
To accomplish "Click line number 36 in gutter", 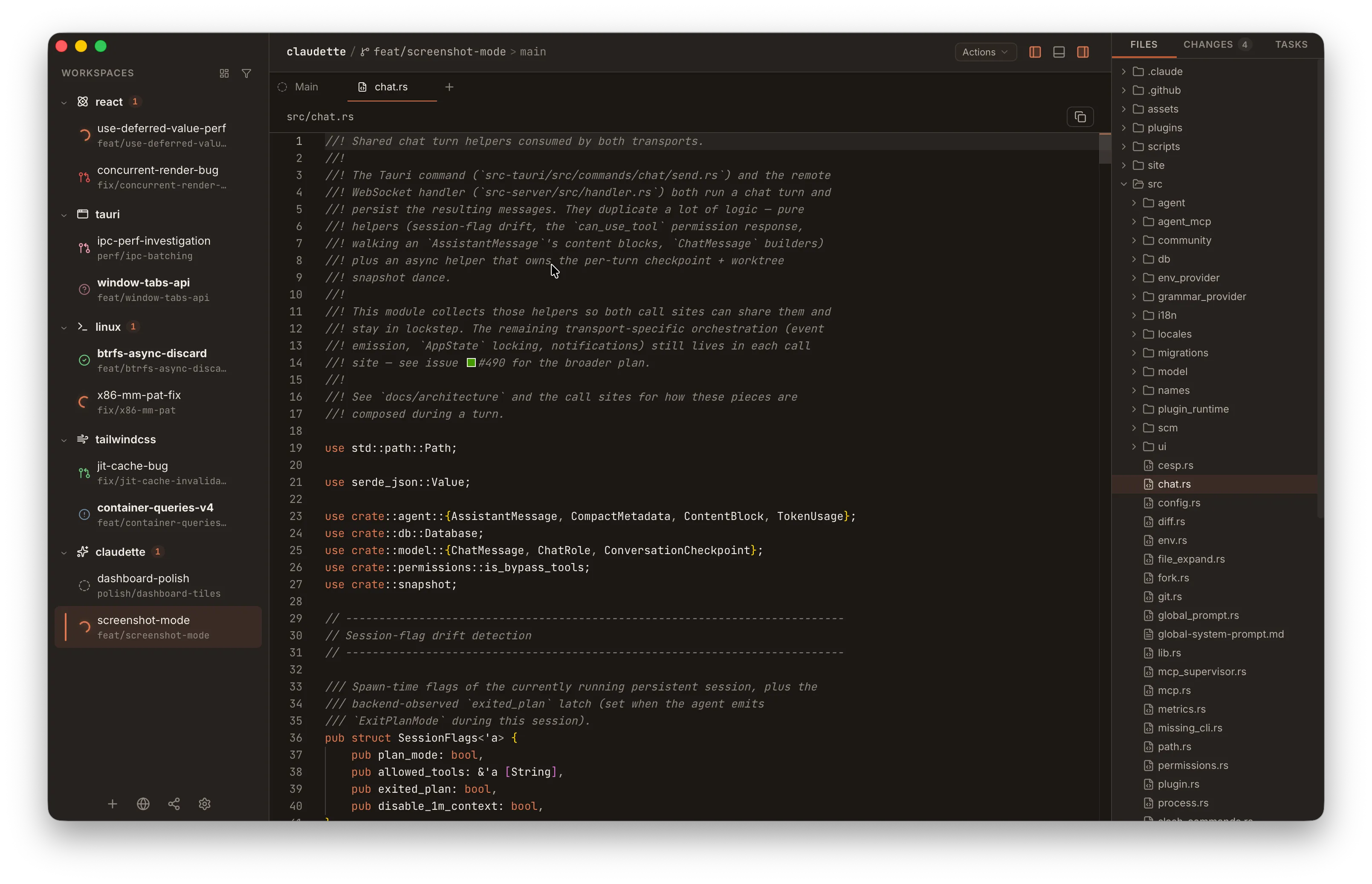I will pyautogui.click(x=295, y=738).
